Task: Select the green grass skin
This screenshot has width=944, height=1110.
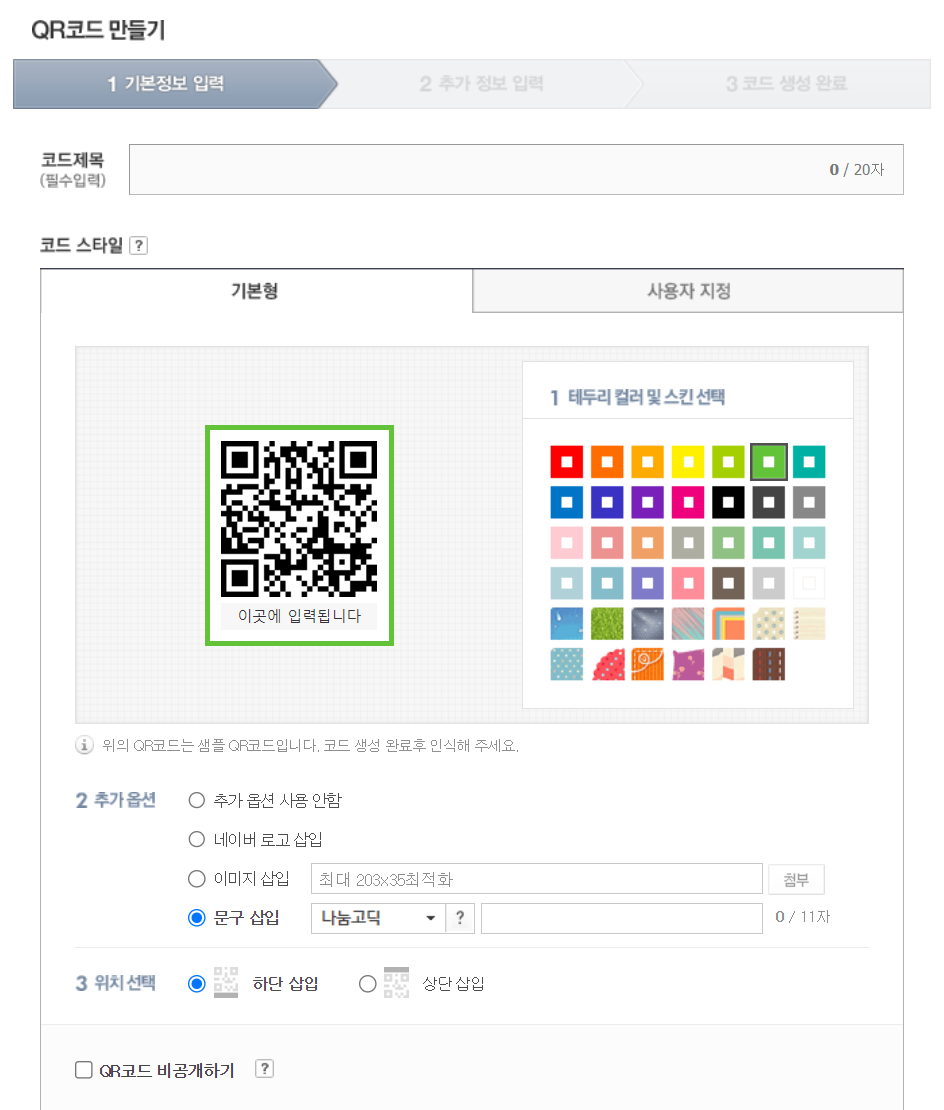Action: [x=607, y=624]
